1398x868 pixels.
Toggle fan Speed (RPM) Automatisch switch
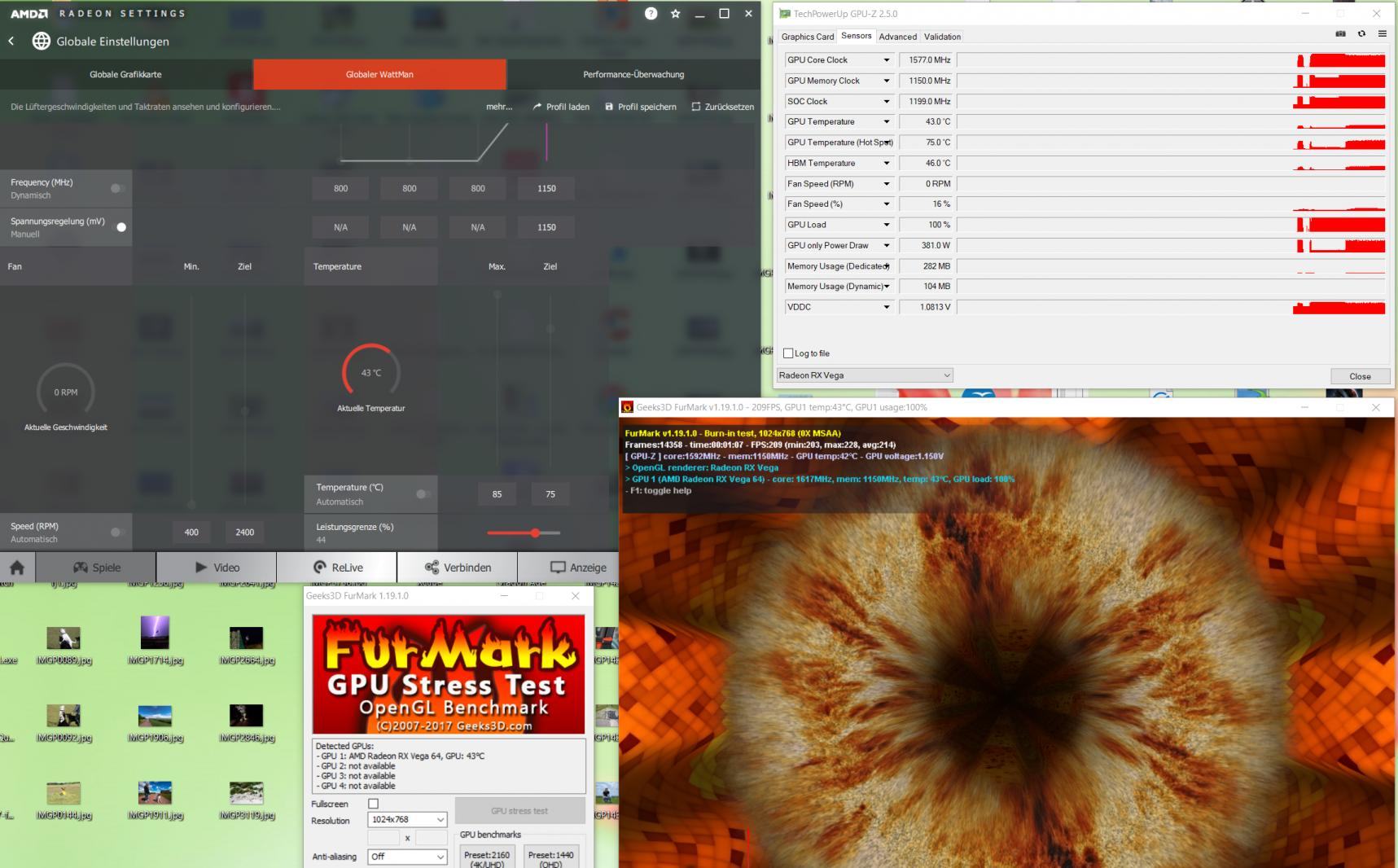pos(117,533)
